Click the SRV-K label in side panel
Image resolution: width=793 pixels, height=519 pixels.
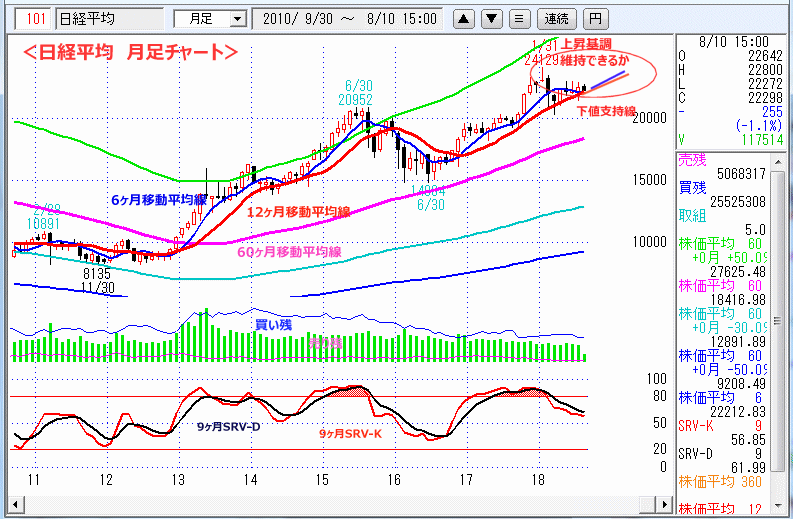696,426
